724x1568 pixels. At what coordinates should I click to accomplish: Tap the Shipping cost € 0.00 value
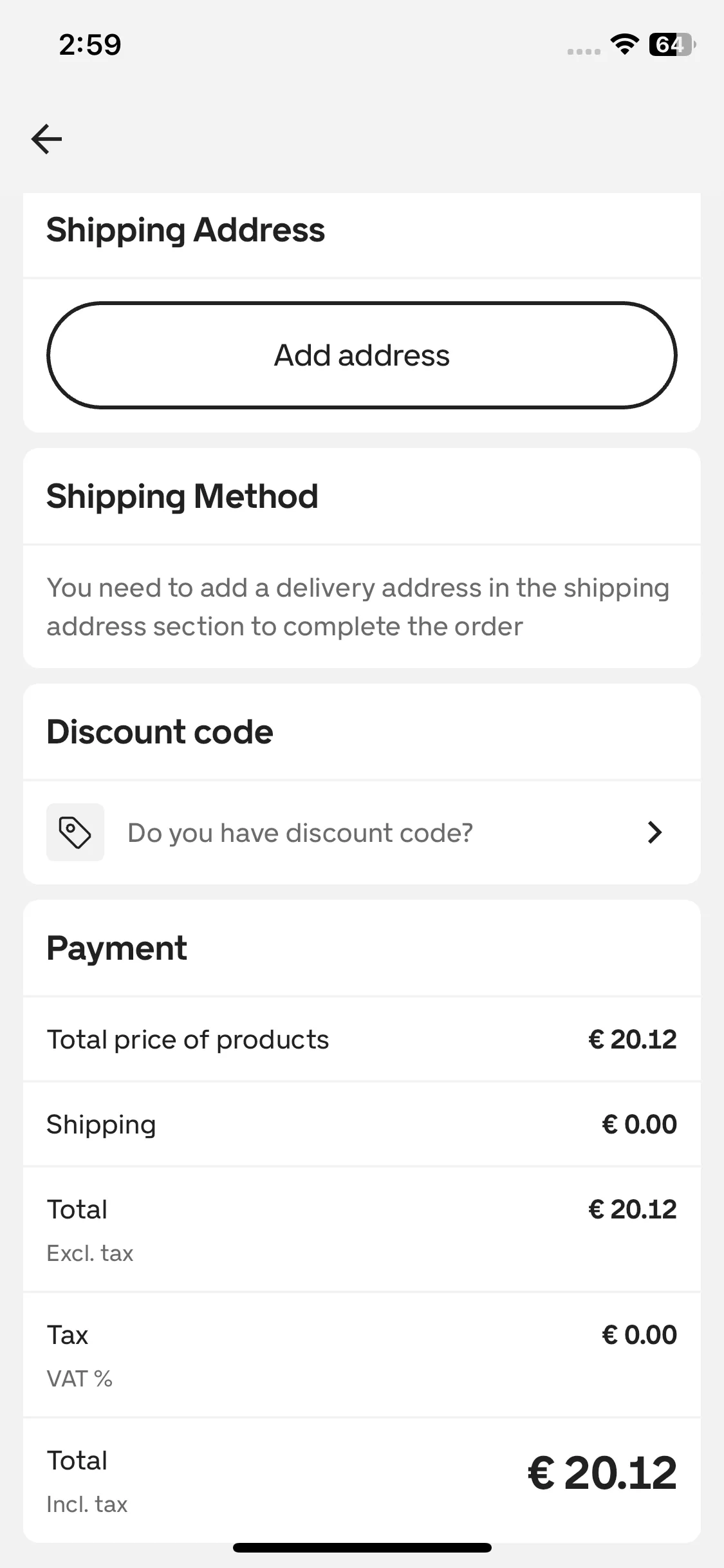click(x=639, y=1125)
